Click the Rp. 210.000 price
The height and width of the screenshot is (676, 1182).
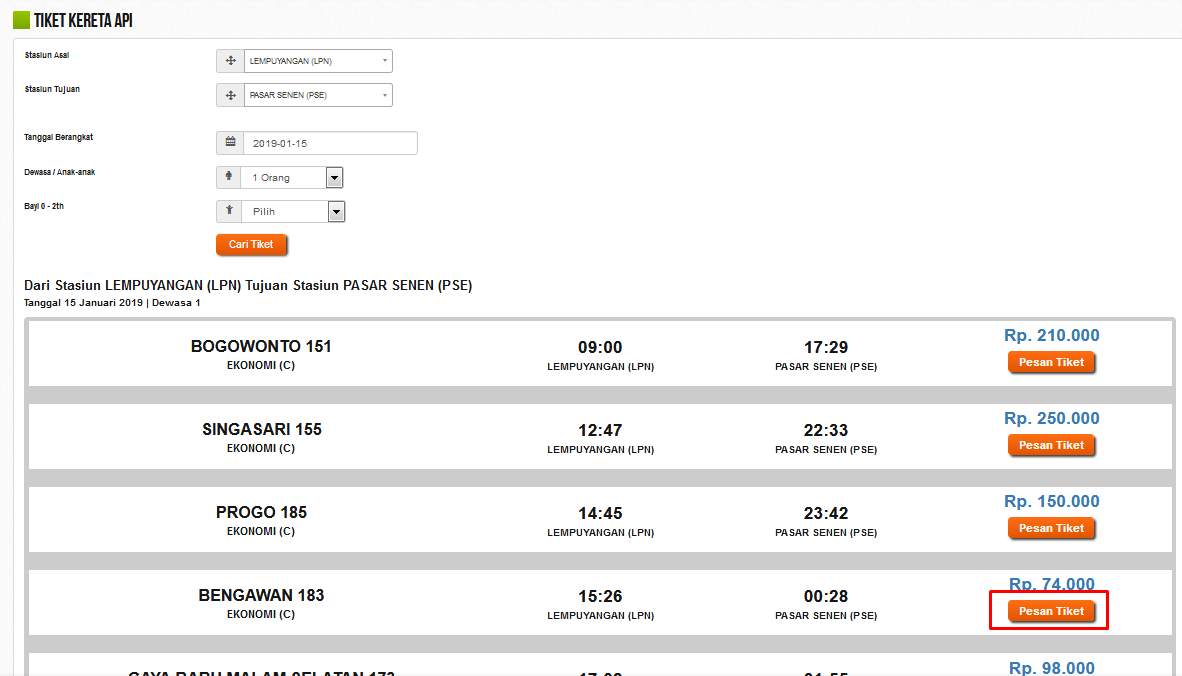pyautogui.click(x=1052, y=335)
